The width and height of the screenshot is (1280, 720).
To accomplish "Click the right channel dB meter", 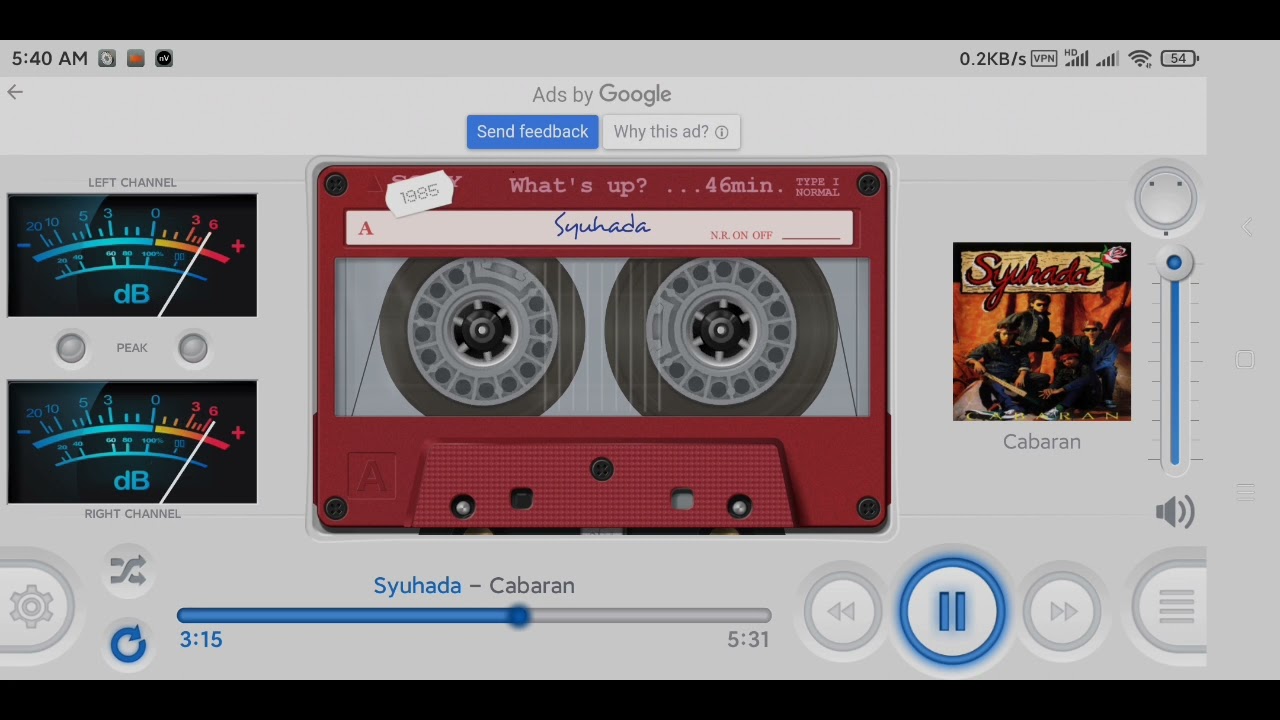I will tap(132, 442).
